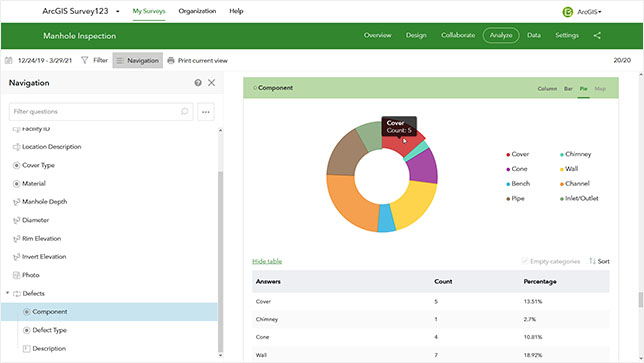
Task: Click the Rim Elevation number icon
Action: 16,239
